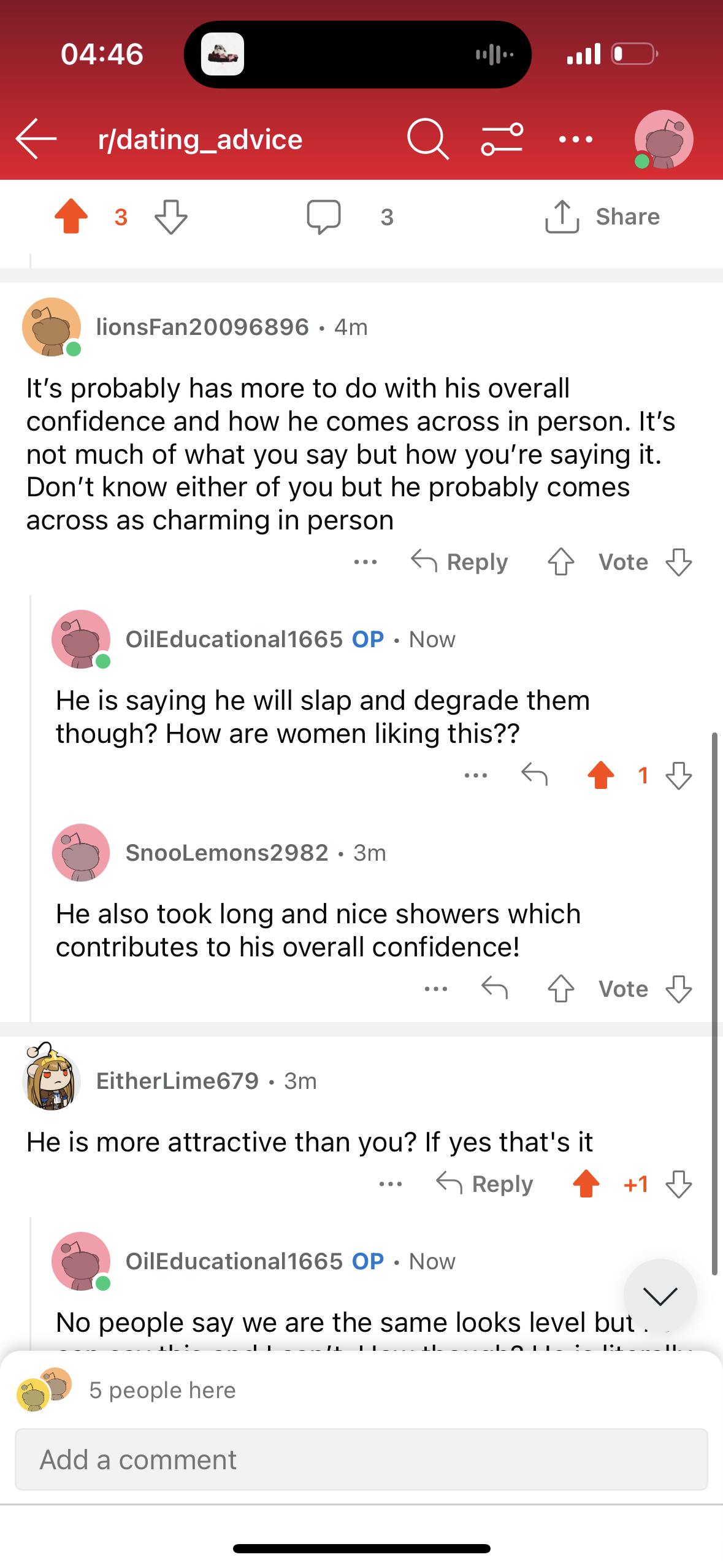723x1568 pixels.
Task: Tap the Add a comment field
Action: coord(361,1459)
